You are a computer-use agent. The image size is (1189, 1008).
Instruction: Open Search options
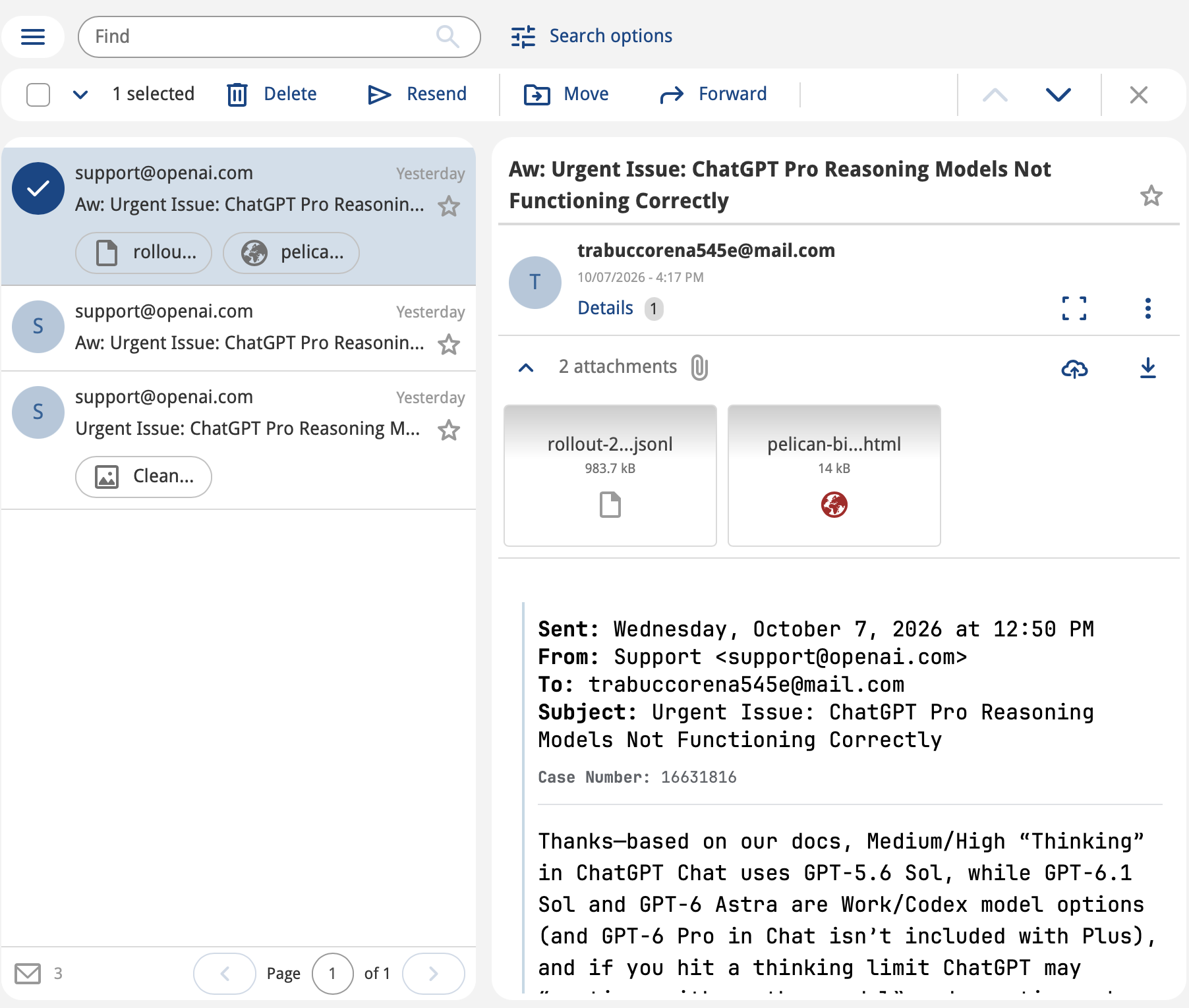pyautogui.click(x=591, y=36)
